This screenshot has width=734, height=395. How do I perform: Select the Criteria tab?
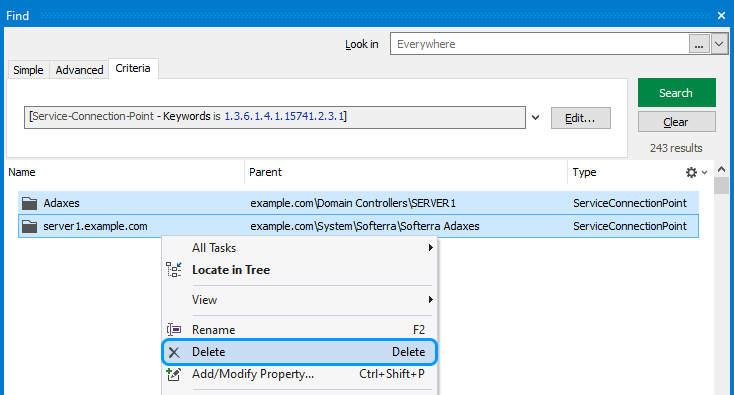coord(133,68)
